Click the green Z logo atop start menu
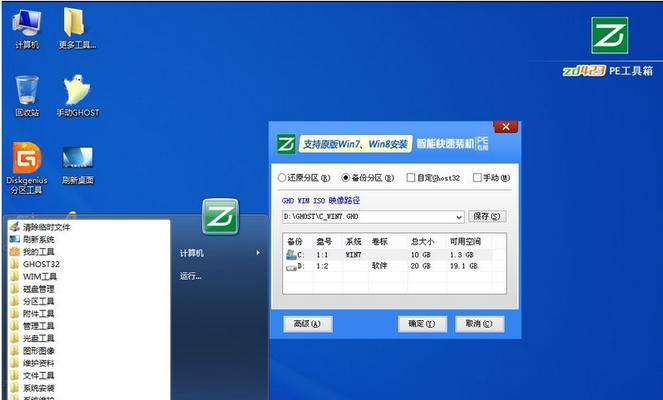The image size is (663, 400). click(220, 216)
